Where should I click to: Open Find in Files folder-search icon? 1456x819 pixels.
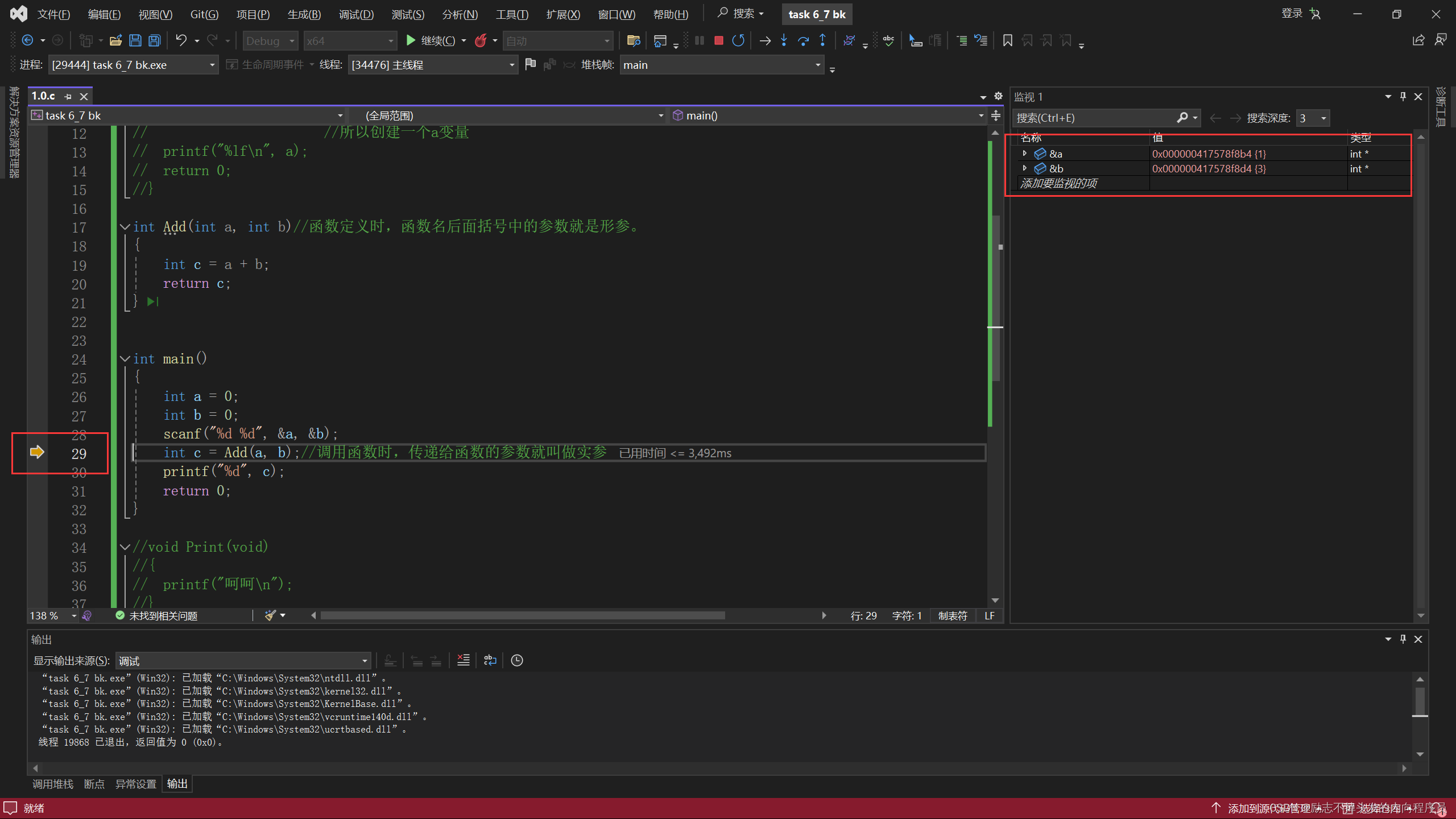click(633, 40)
